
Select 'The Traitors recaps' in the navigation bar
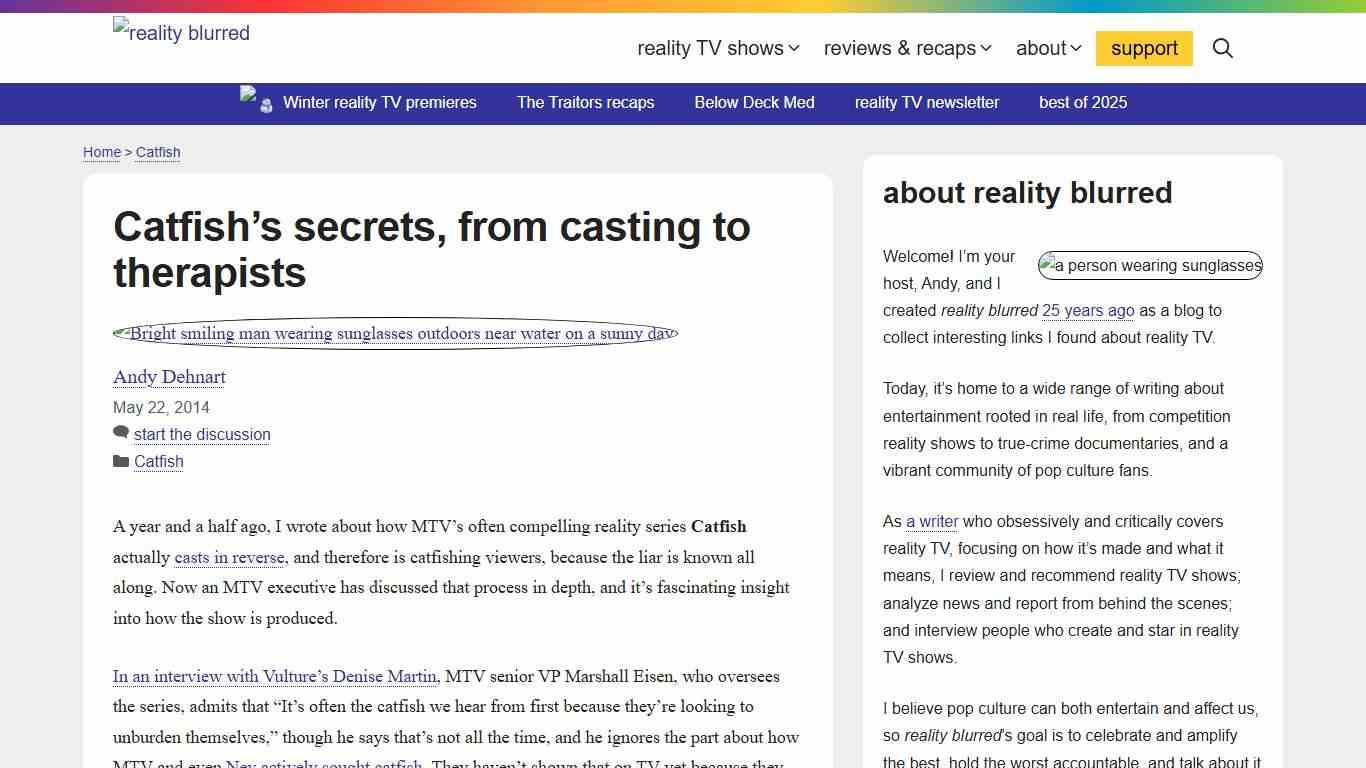(x=585, y=102)
